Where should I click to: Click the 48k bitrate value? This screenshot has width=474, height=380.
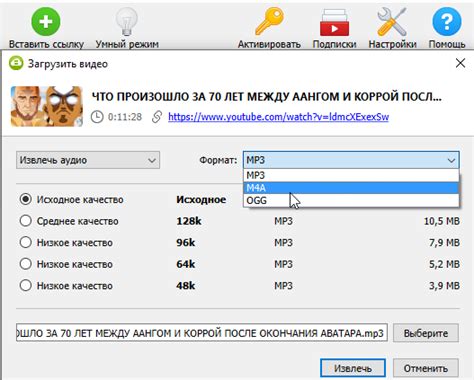coord(186,286)
